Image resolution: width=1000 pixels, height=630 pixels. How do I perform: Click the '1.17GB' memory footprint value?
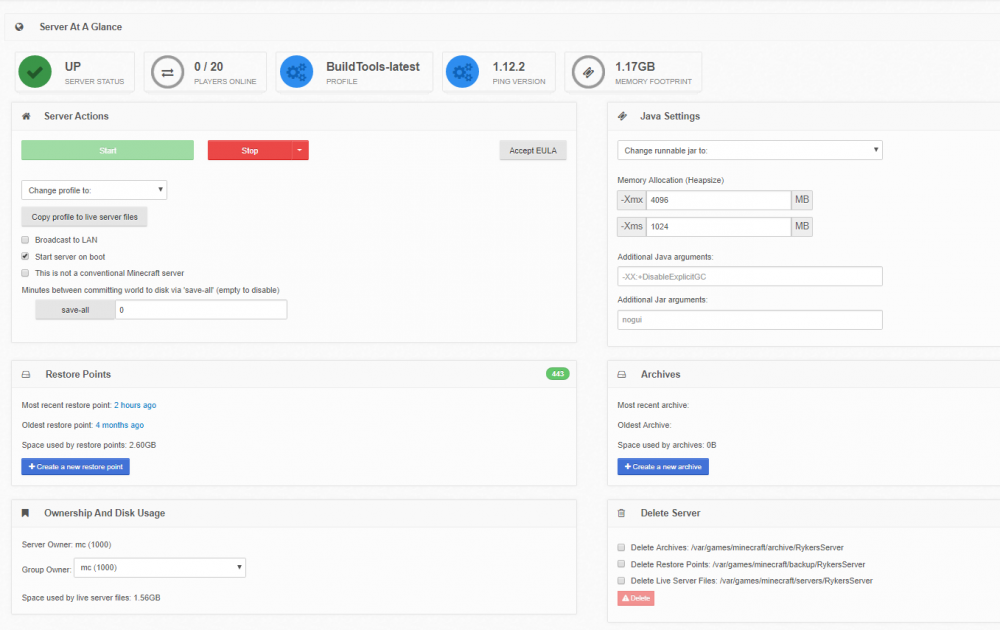[635, 66]
